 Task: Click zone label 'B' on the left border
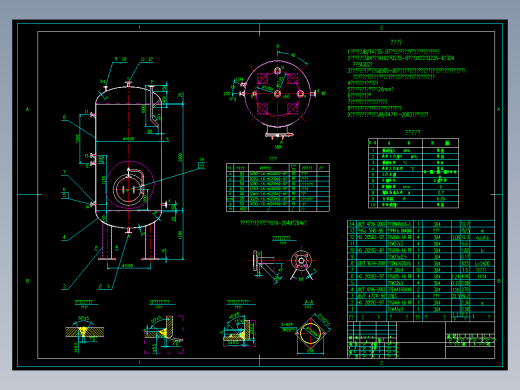point(28,281)
